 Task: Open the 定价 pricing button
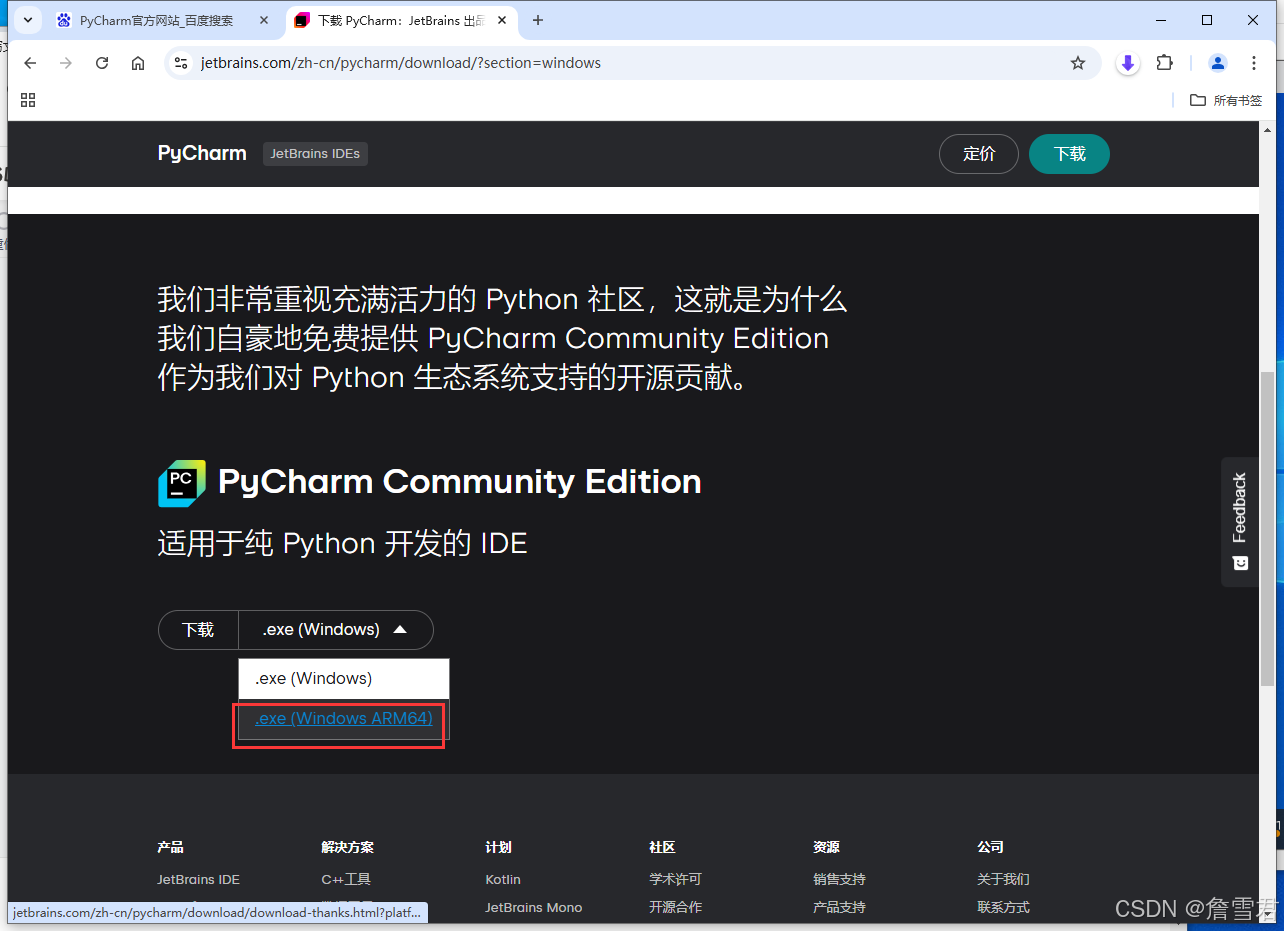pos(979,154)
